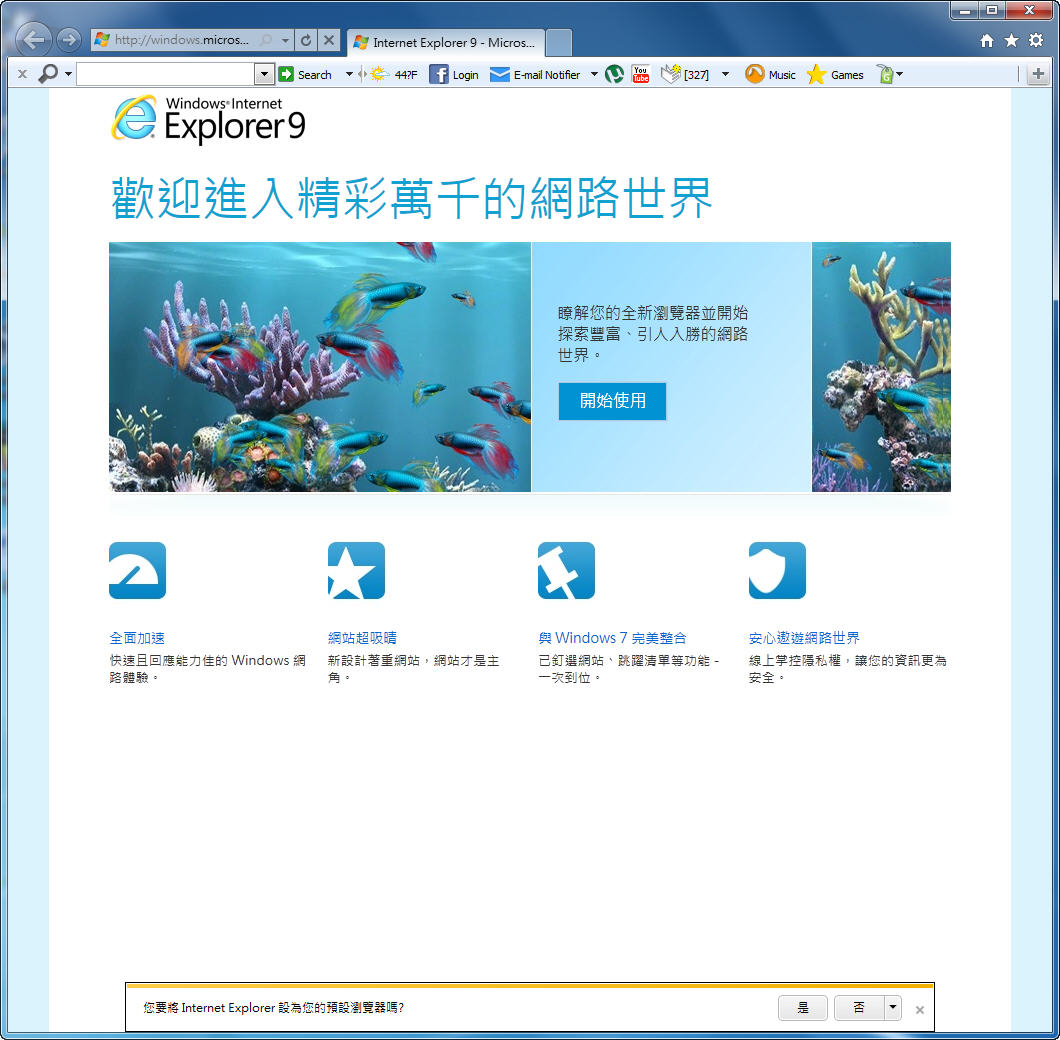This screenshot has width=1060, height=1040.
Task: Click the plus button at the toolbar's end
Action: click(x=1038, y=74)
